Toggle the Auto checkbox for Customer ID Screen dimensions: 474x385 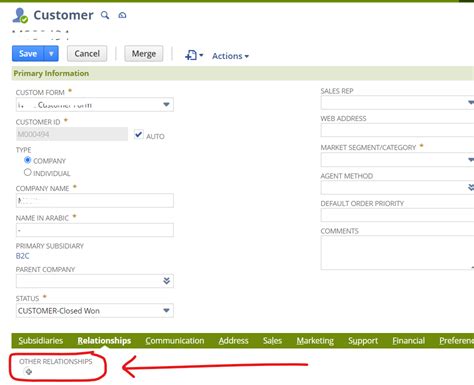coord(139,134)
